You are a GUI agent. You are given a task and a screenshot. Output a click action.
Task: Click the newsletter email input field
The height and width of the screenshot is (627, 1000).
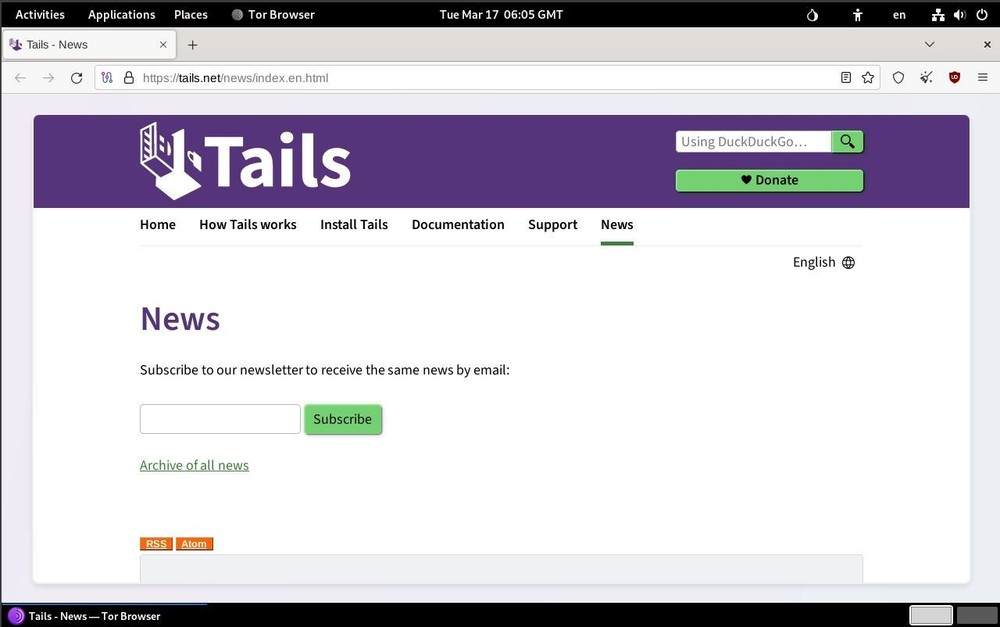coord(219,419)
